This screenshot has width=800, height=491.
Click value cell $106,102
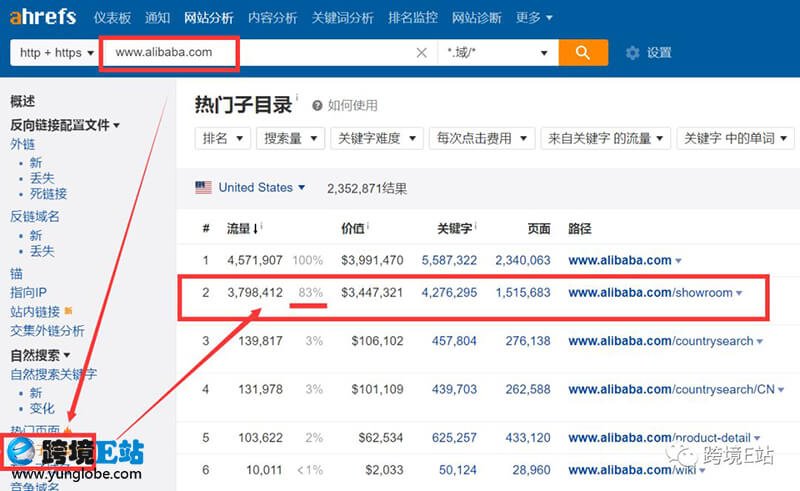point(377,341)
